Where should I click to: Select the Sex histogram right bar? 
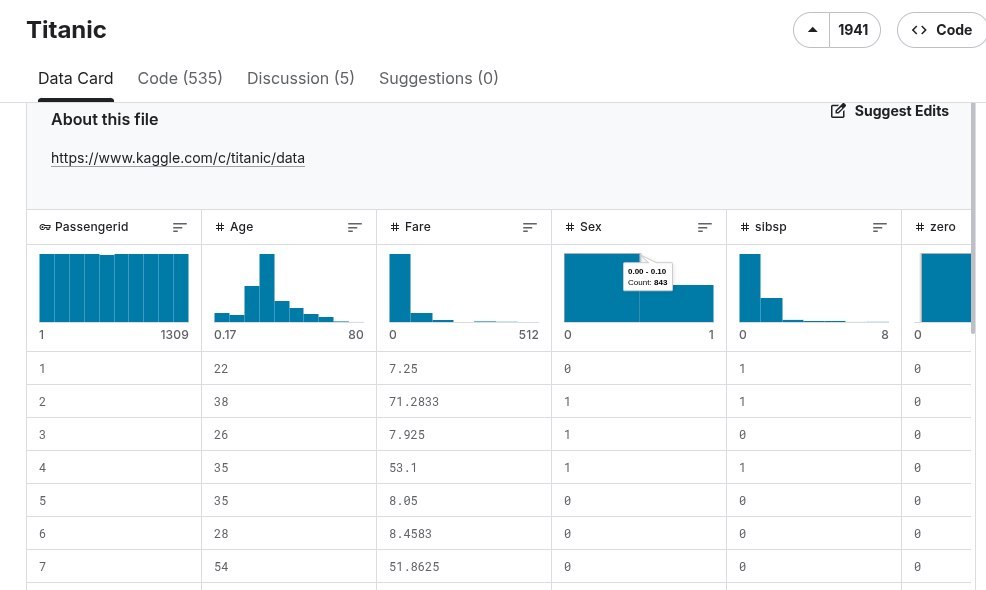[x=677, y=303]
